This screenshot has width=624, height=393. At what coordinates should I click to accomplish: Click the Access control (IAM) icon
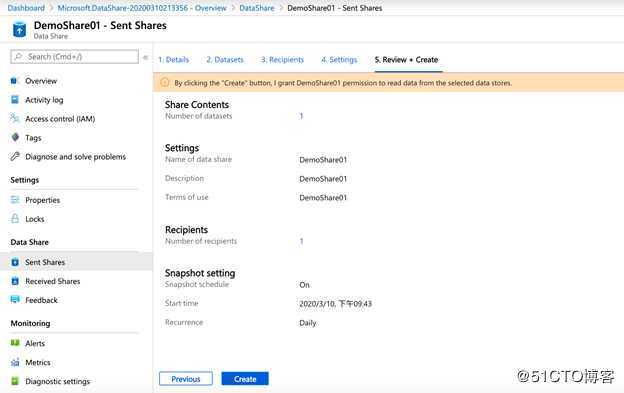click(x=15, y=118)
